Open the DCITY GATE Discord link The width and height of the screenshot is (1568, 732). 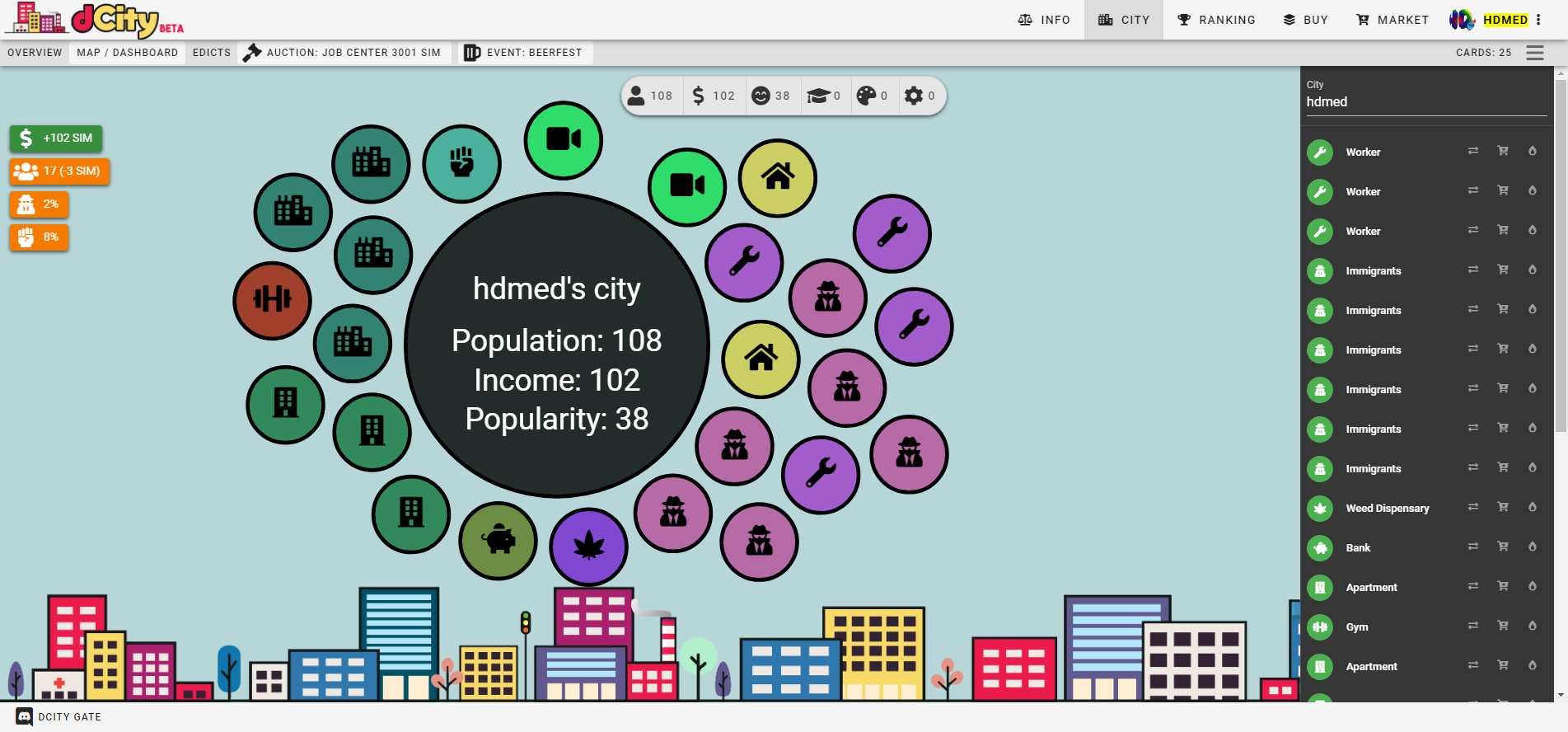click(59, 717)
